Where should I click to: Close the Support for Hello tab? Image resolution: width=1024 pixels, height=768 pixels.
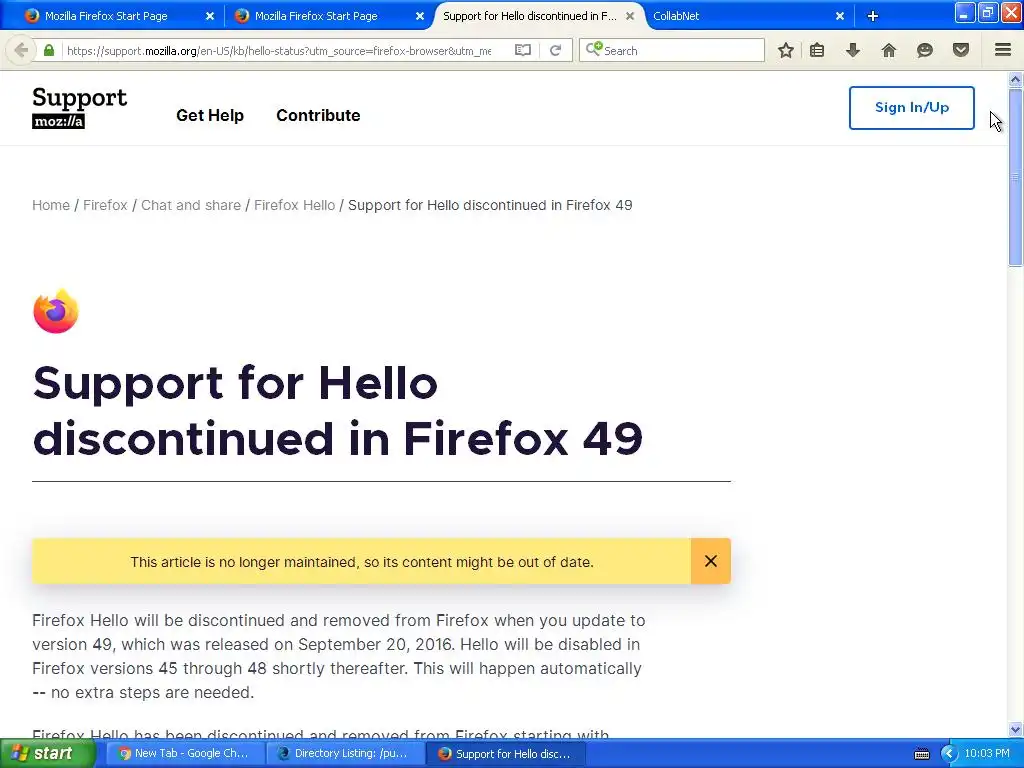tap(630, 16)
